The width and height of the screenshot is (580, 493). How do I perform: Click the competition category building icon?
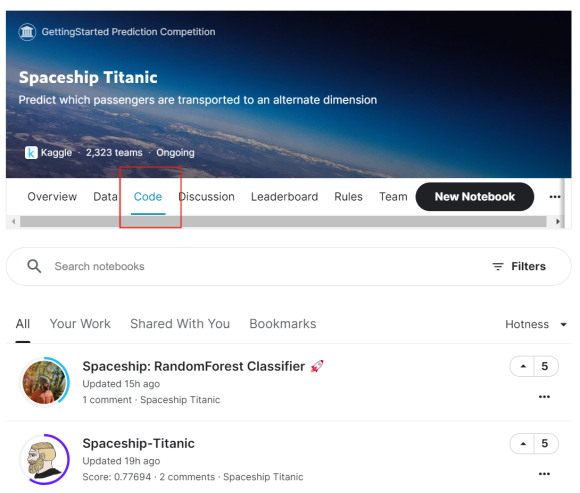click(27, 32)
